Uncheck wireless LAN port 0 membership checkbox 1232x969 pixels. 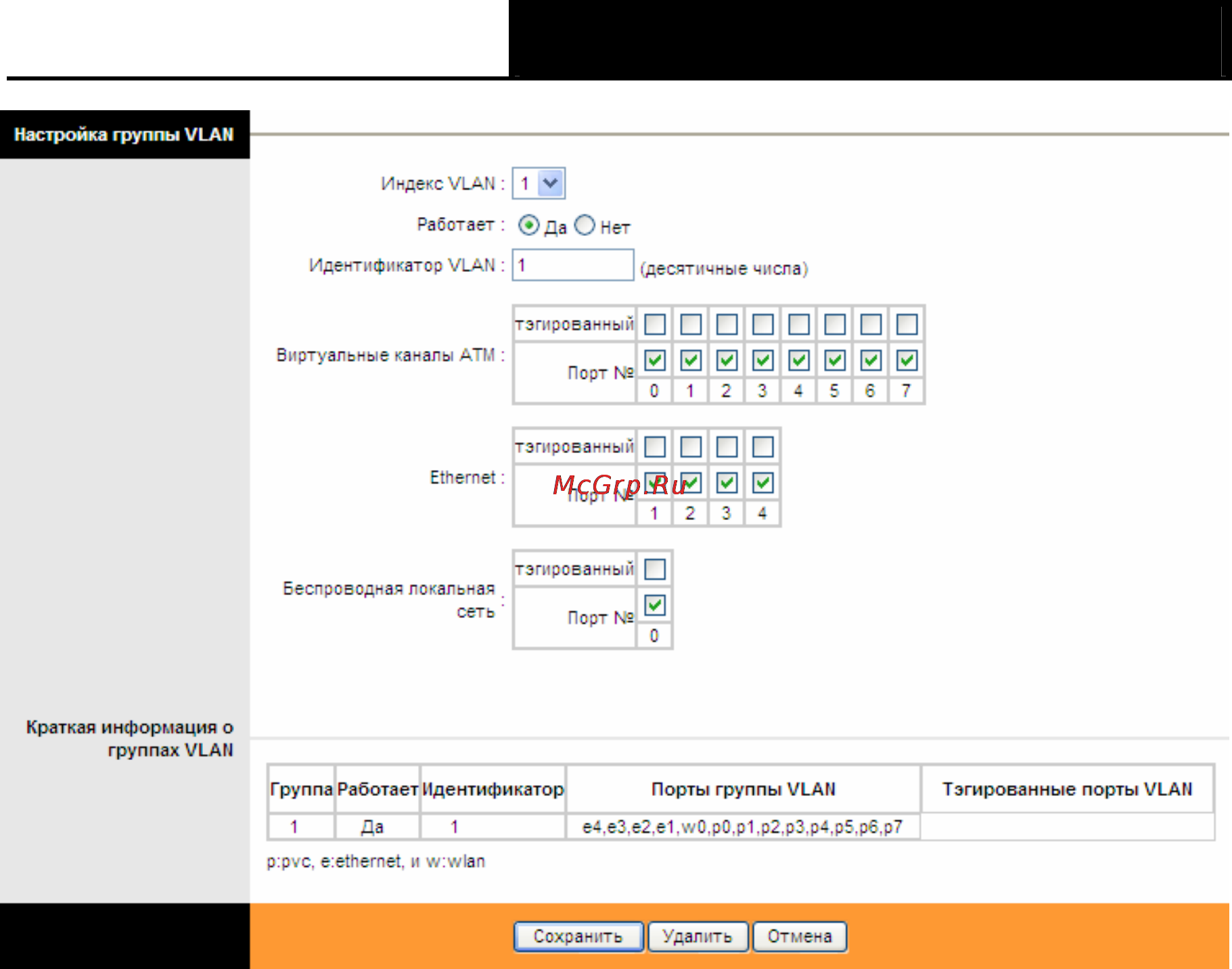pyautogui.click(x=654, y=605)
